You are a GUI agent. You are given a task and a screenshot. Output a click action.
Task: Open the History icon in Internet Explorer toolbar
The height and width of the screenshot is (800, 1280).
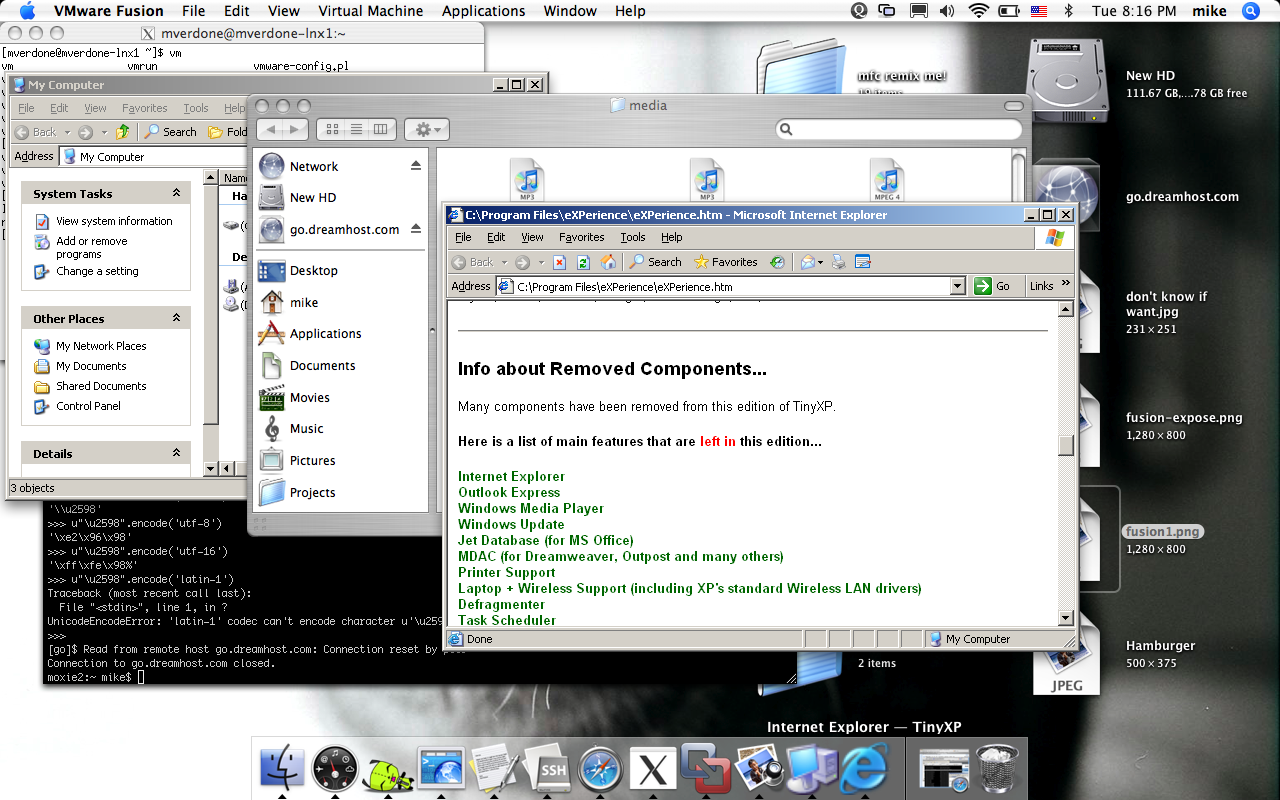point(777,262)
